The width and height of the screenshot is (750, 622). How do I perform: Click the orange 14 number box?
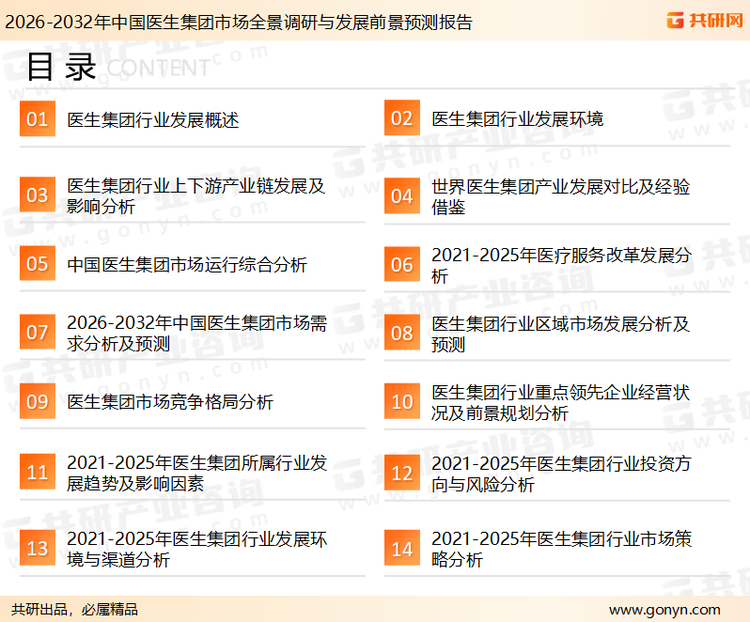click(402, 548)
